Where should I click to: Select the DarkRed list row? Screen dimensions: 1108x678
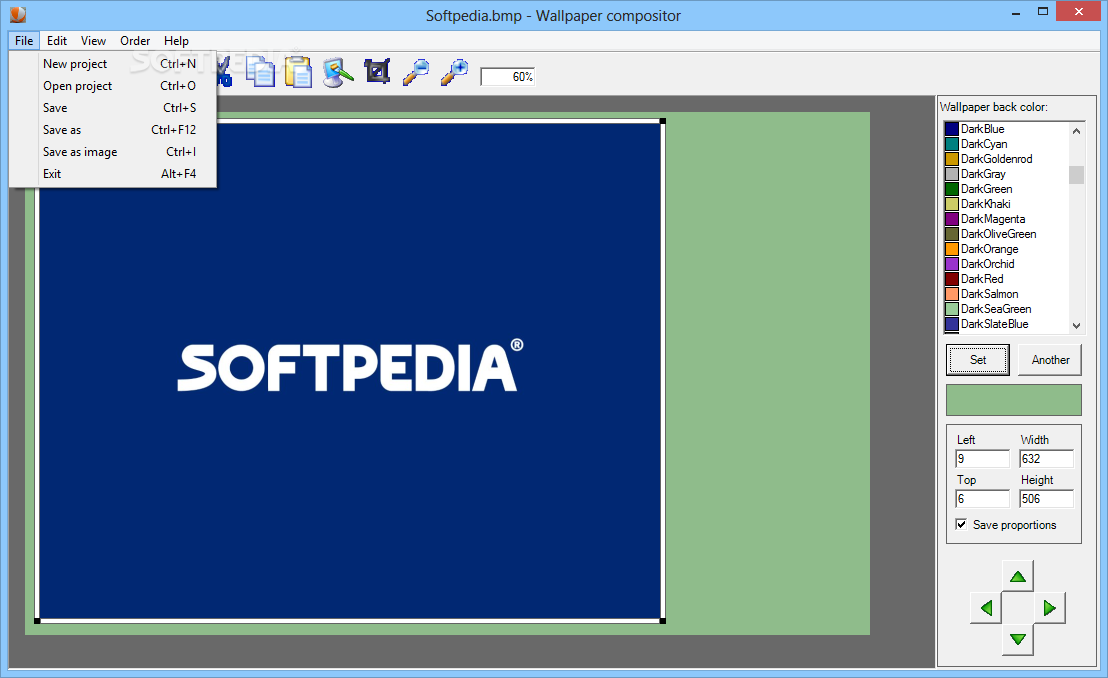(1006, 279)
